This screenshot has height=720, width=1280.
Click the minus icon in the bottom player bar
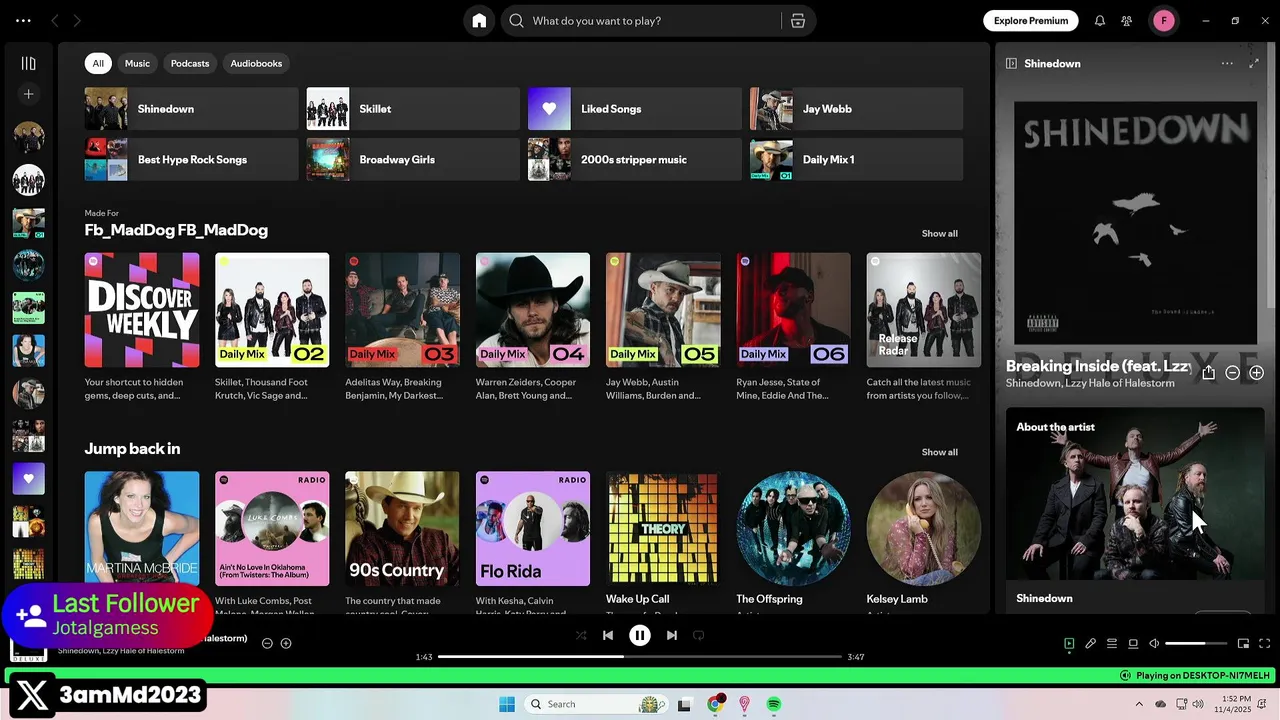coord(267,643)
